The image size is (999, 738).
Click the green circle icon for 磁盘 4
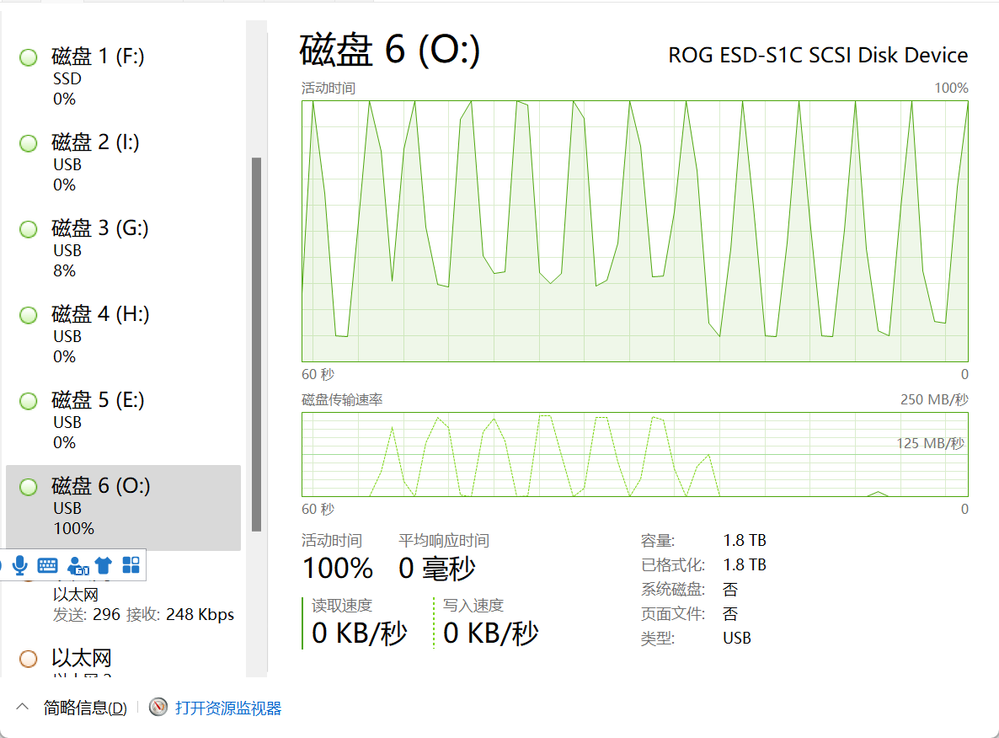click(x=28, y=315)
